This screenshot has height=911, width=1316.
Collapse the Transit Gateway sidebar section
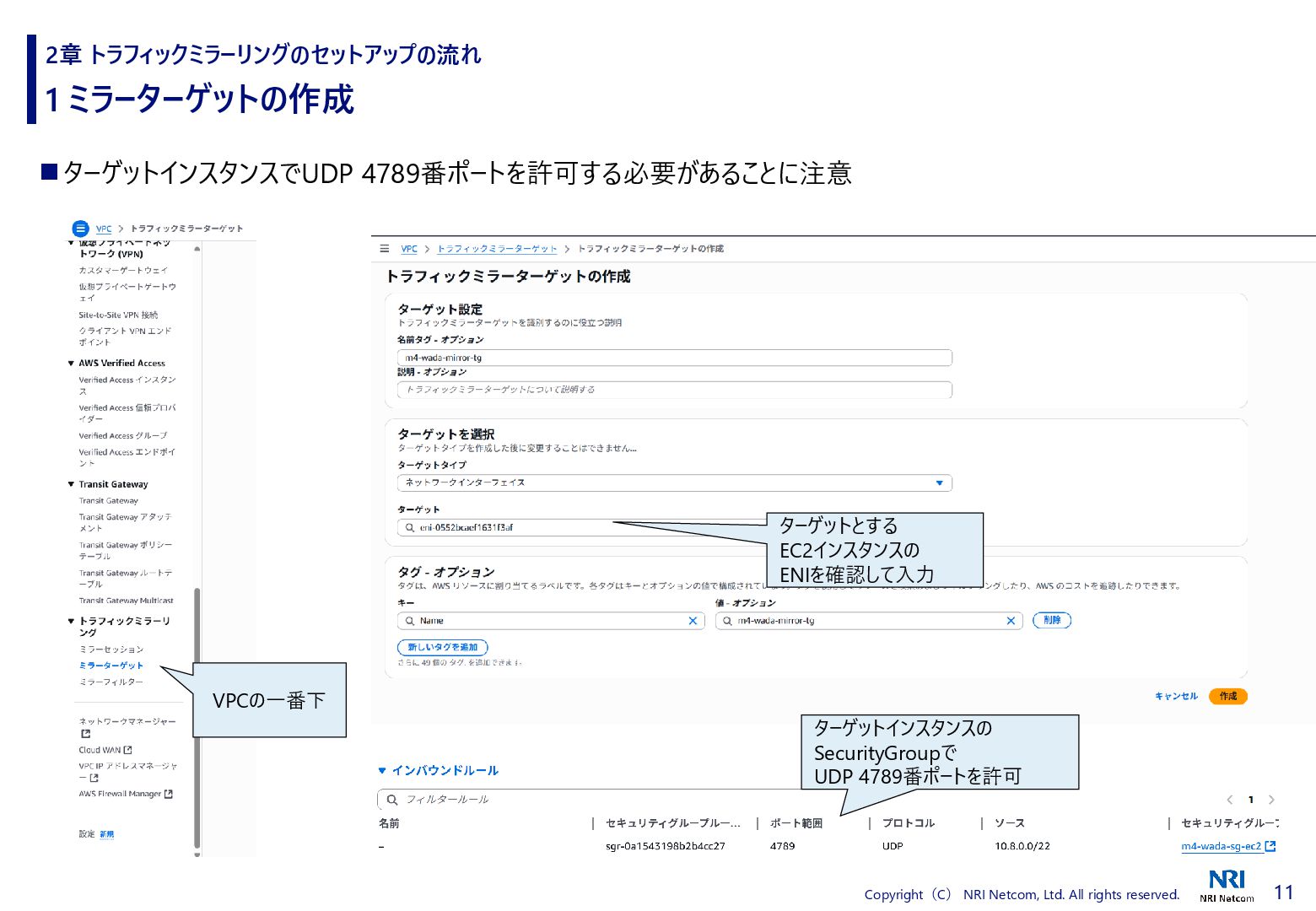click(71, 485)
